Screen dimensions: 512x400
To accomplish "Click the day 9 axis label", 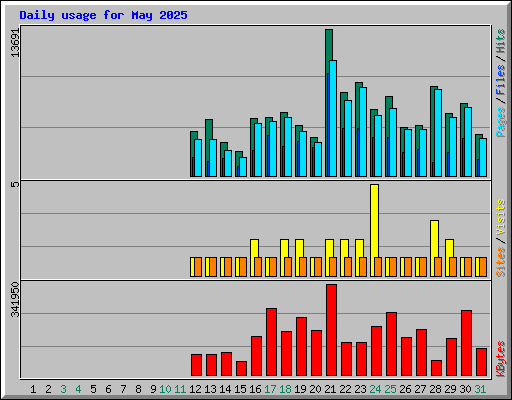I will click(x=153, y=389).
